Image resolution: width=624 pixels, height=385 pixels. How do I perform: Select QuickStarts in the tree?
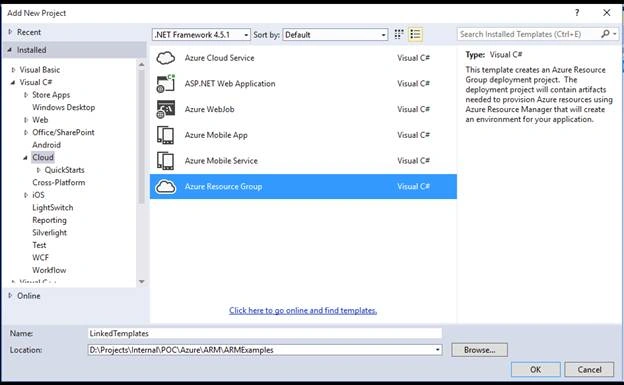(64, 170)
